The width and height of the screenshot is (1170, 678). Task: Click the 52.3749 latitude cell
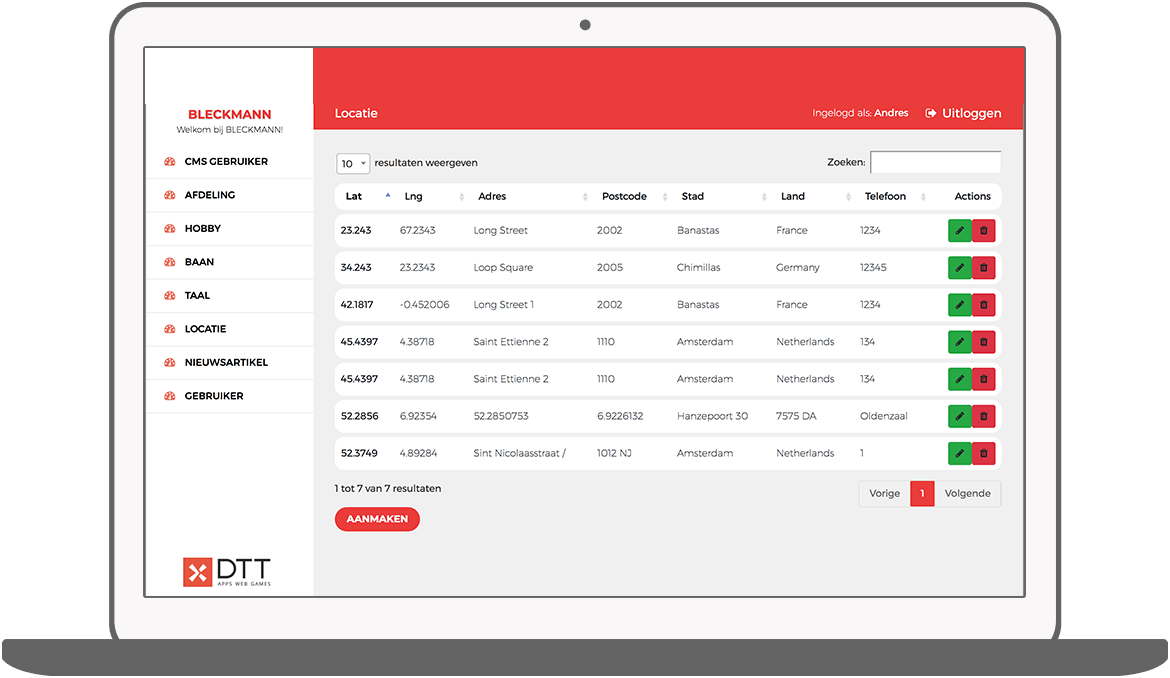(359, 453)
